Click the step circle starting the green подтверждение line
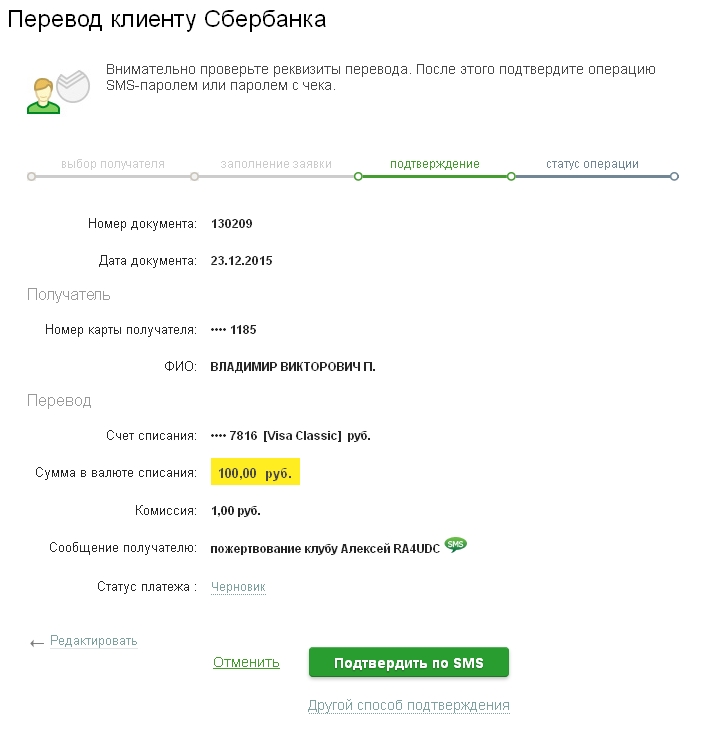 coord(358,177)
